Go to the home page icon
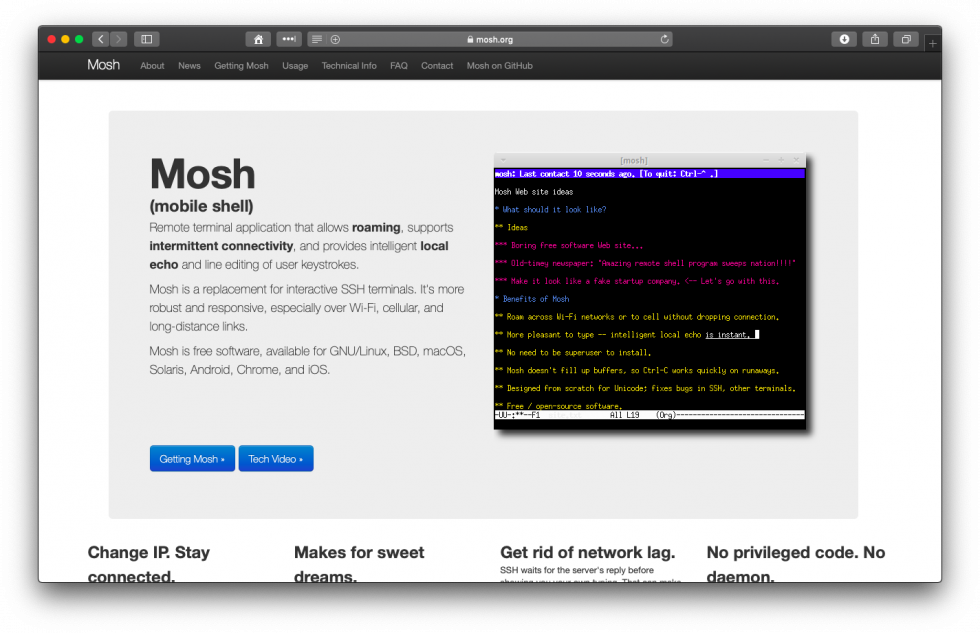 click(258, 39)
